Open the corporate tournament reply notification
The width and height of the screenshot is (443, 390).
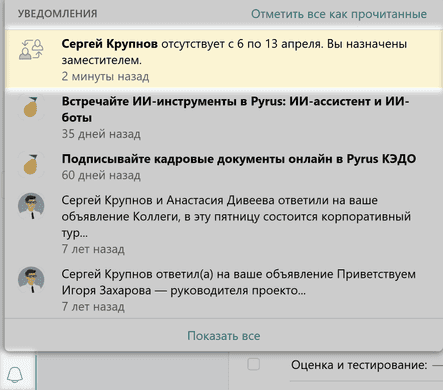tap(224, 224)
